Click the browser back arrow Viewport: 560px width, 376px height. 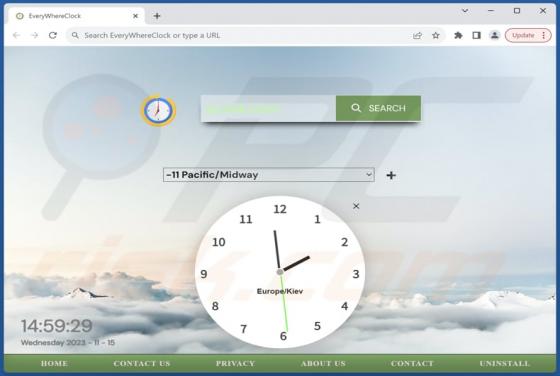(16, 35)
